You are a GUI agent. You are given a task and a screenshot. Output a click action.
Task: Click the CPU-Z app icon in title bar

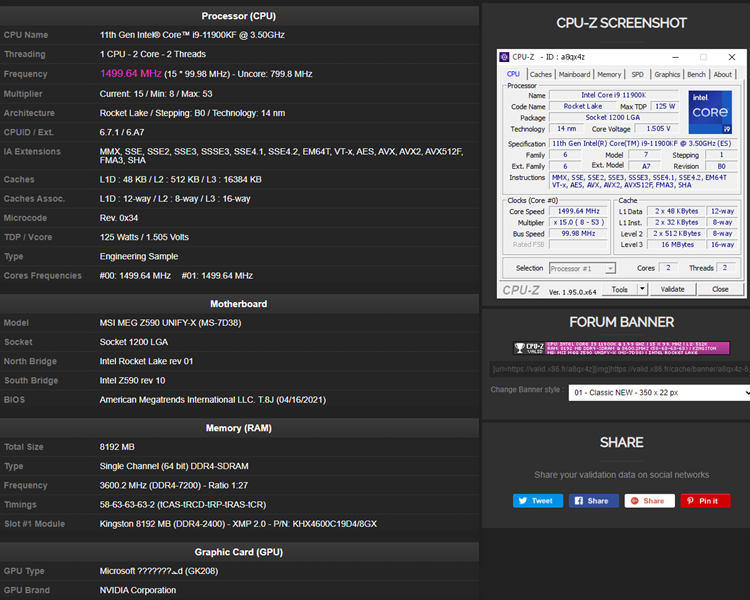(504, 57)
